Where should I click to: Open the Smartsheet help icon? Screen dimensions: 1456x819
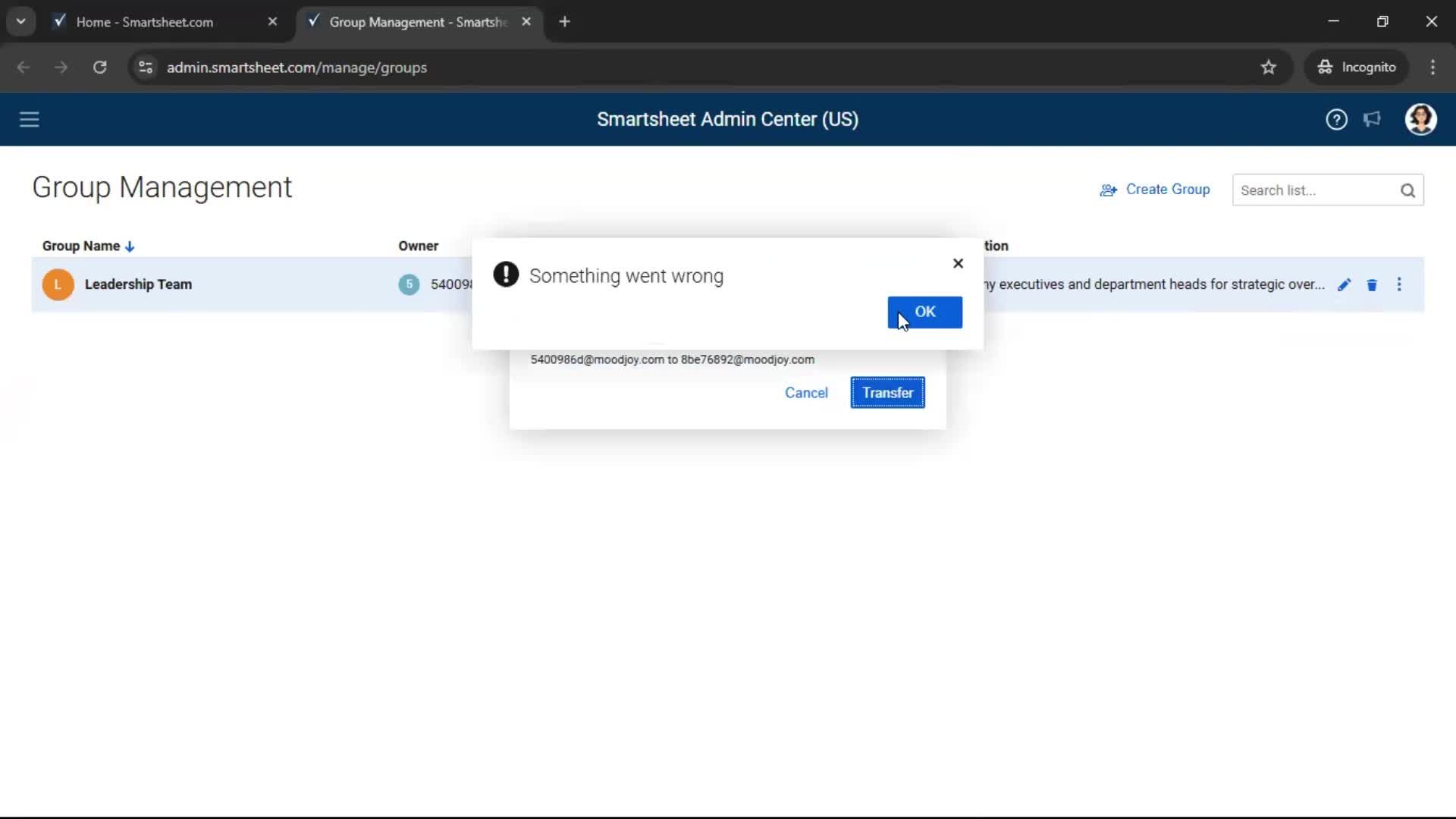tap(1336, 119)
